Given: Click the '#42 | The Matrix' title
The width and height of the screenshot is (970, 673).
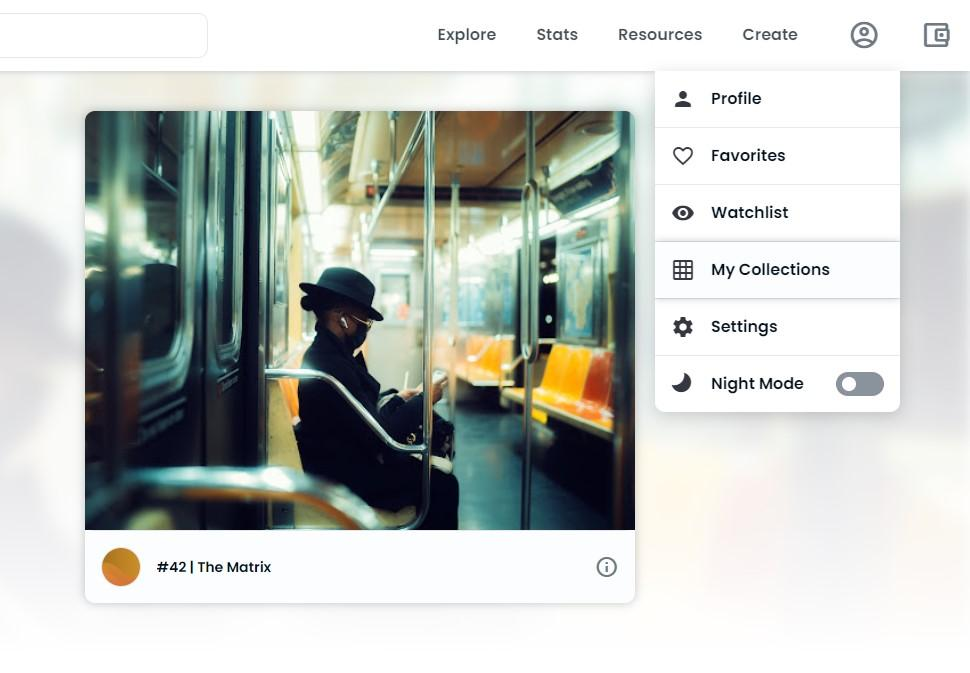Looking at the screenshot, I should (213, 567).
